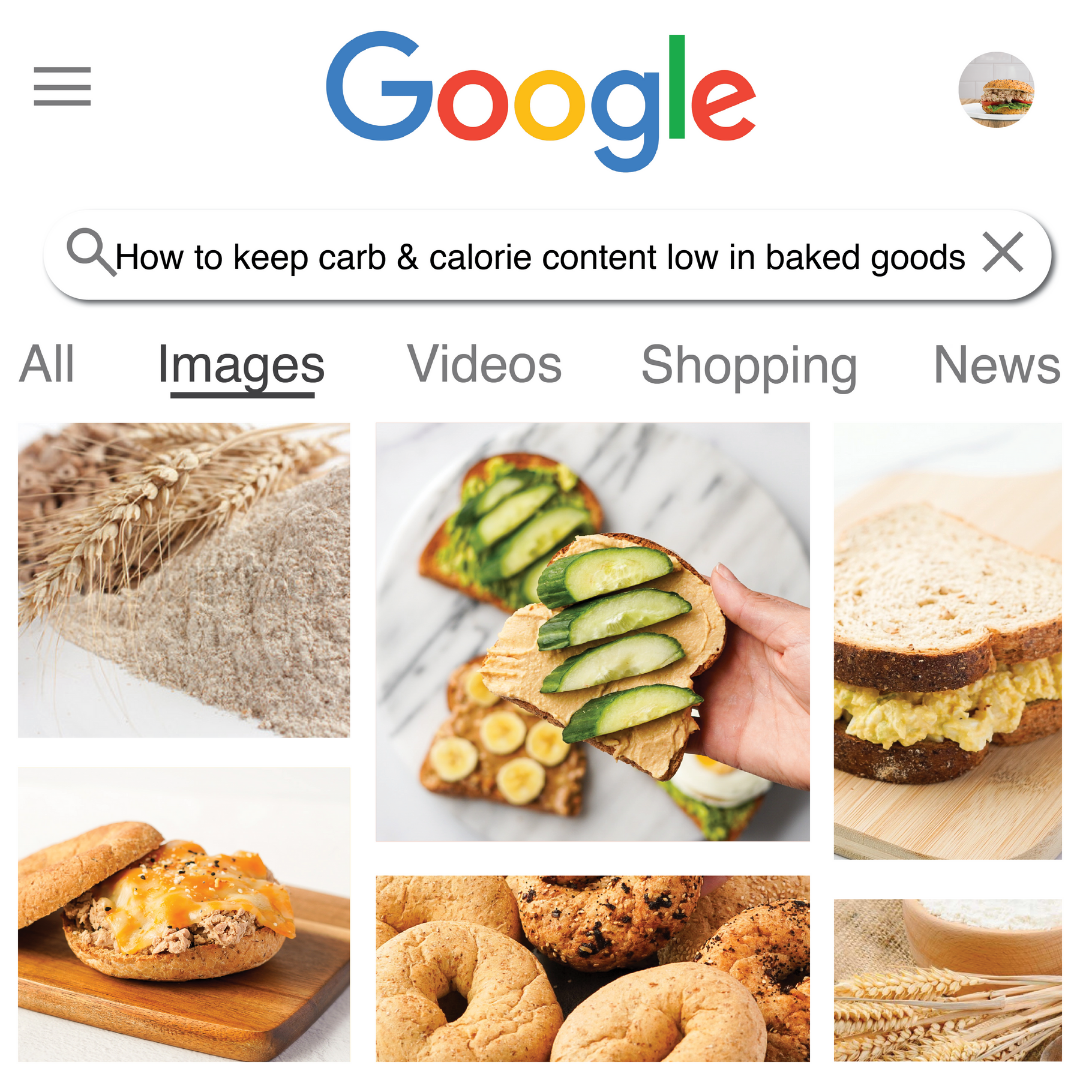View the assorted bagels image
The height and width of the screenshot is (1080, 1080).
tap(592, 968)
